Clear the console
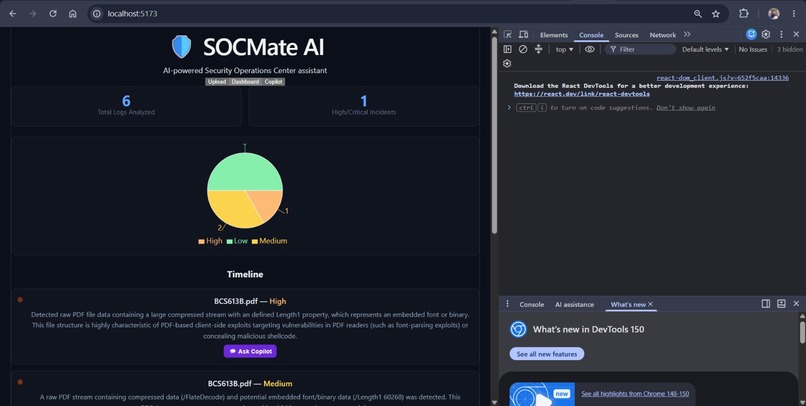The image size is (806, 406). [523, 49]
